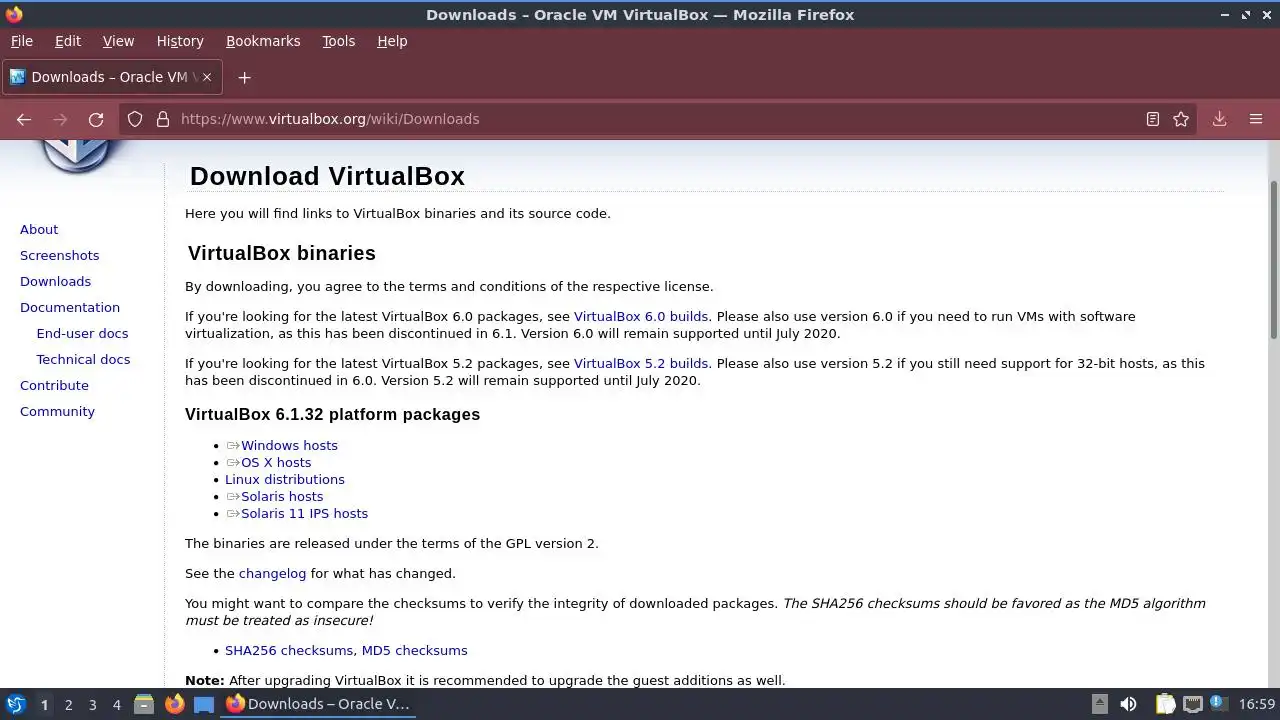This screenshot has height=720, width=1280.
Task: Switch to virtual desktop 1
Action: click(44, 704)
